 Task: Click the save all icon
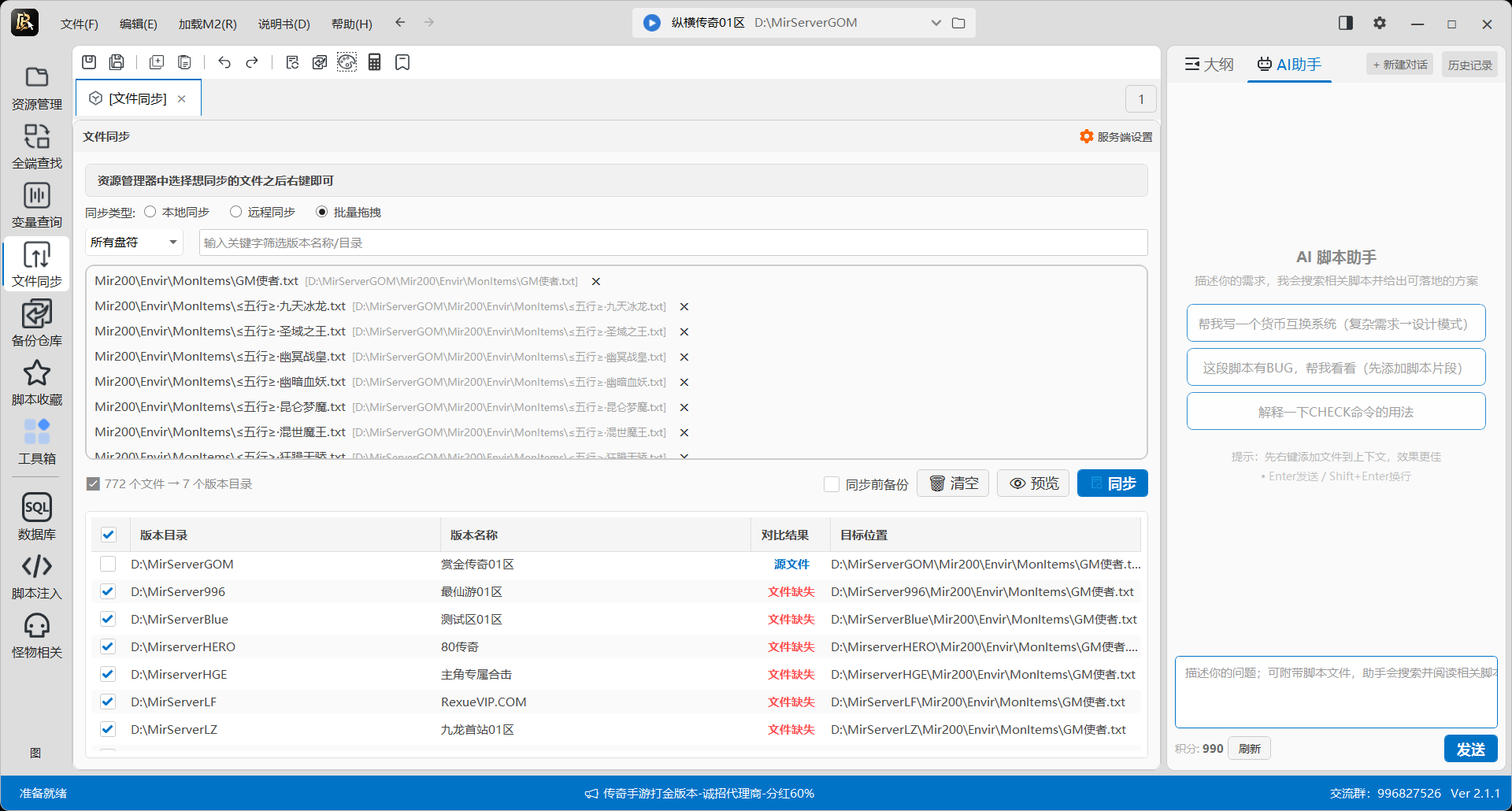tap(117, 62)
